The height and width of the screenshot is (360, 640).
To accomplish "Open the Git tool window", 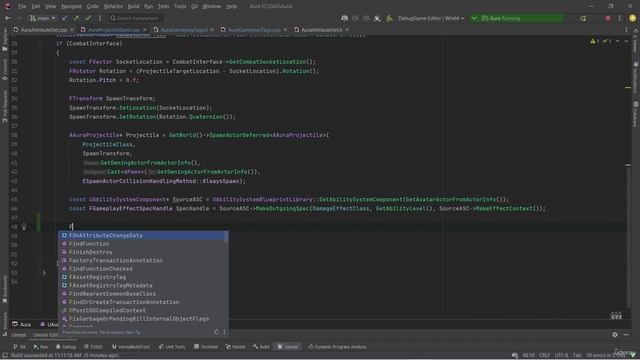I will coord(20,347).
